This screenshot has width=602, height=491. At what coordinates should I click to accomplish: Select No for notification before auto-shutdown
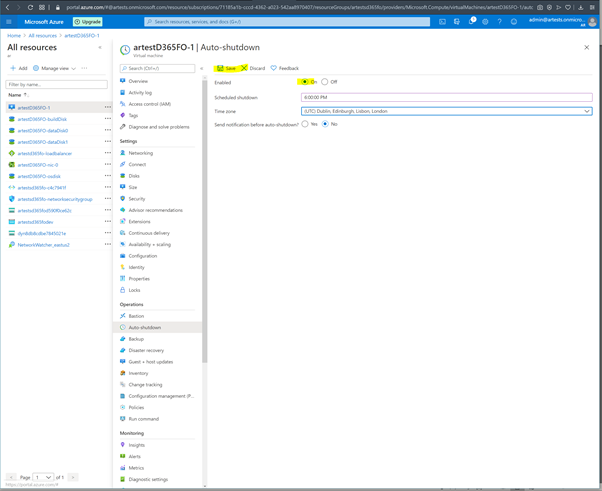(x=325, y=124)
